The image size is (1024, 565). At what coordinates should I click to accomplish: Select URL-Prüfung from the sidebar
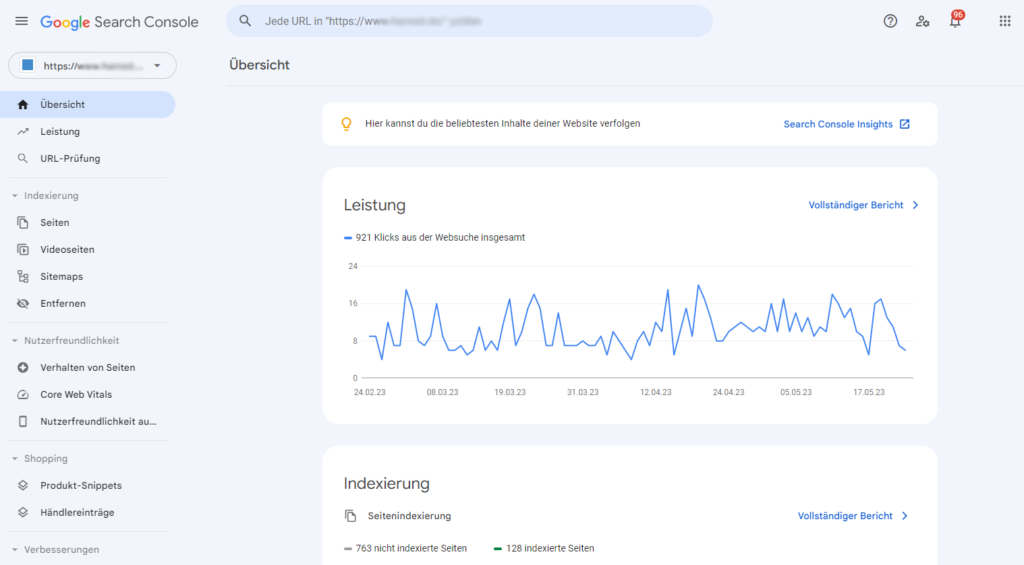click(70, 158)
